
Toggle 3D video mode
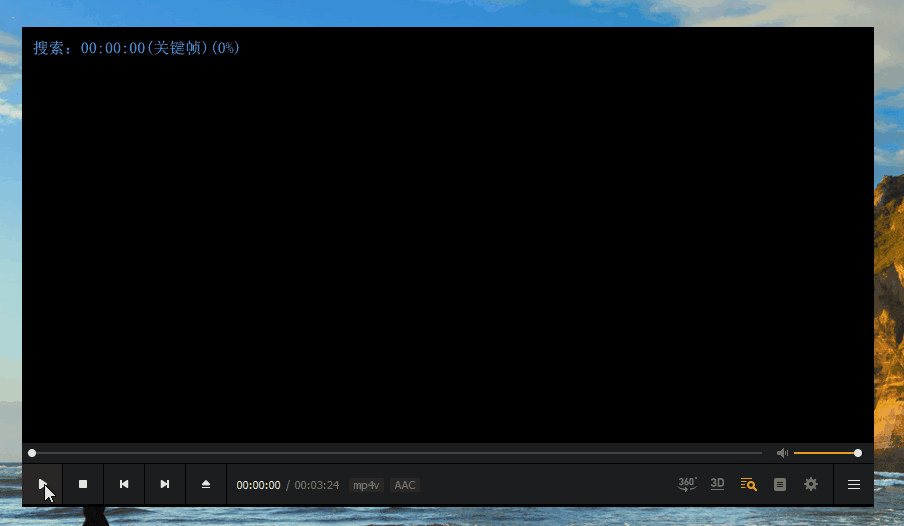tap(717, 484)
